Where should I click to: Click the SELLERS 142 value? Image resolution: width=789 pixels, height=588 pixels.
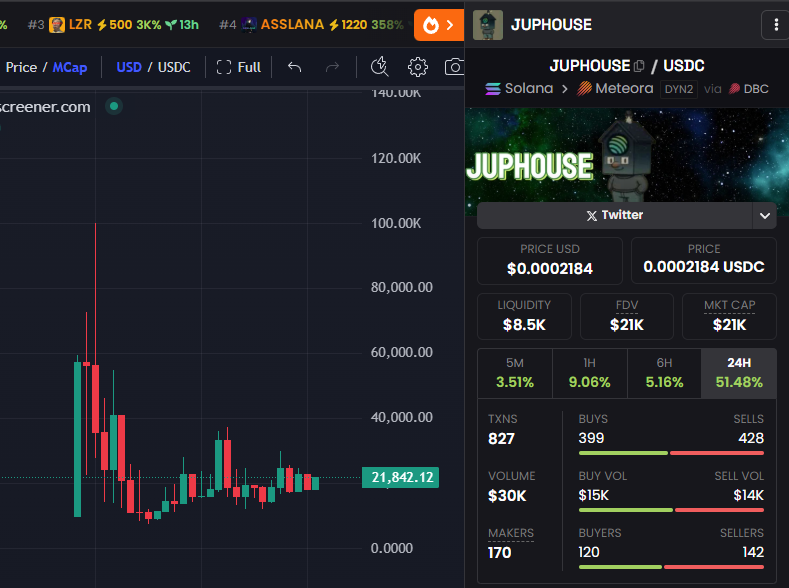point(753,552)
